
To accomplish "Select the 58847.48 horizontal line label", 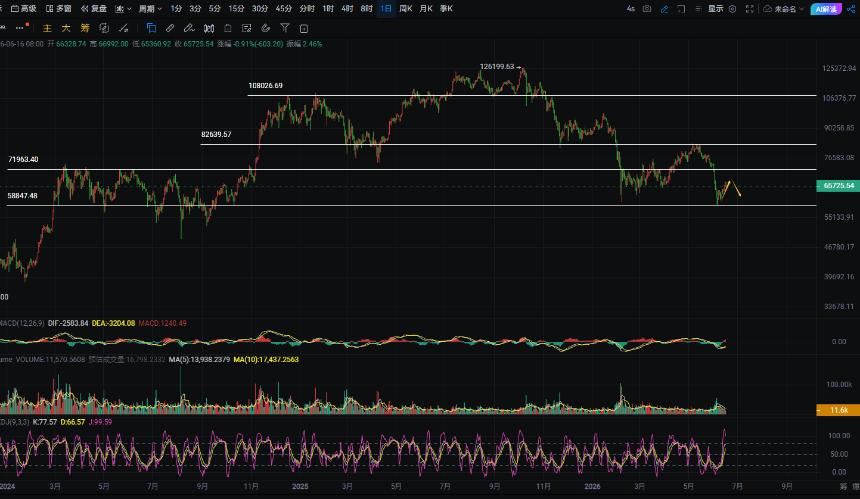I will pyautogui.click(x=22, y=196).
